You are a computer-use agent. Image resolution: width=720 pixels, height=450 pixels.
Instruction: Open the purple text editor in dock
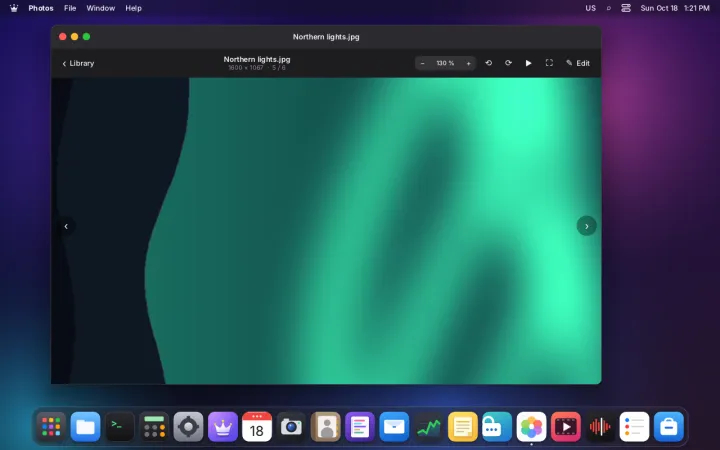[360, 427]
